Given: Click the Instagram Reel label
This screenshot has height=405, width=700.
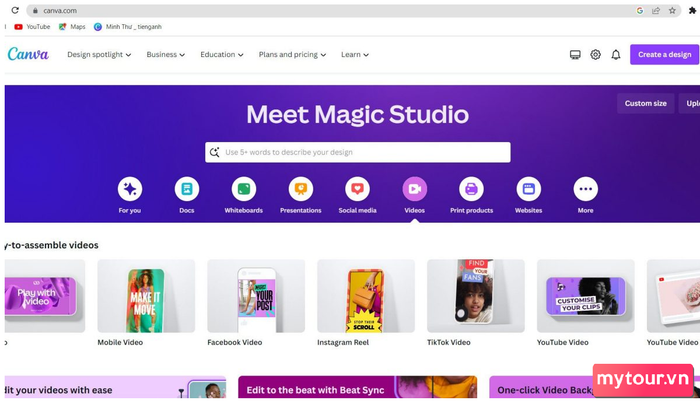Looking at the screenshot, I should [343, 342].
